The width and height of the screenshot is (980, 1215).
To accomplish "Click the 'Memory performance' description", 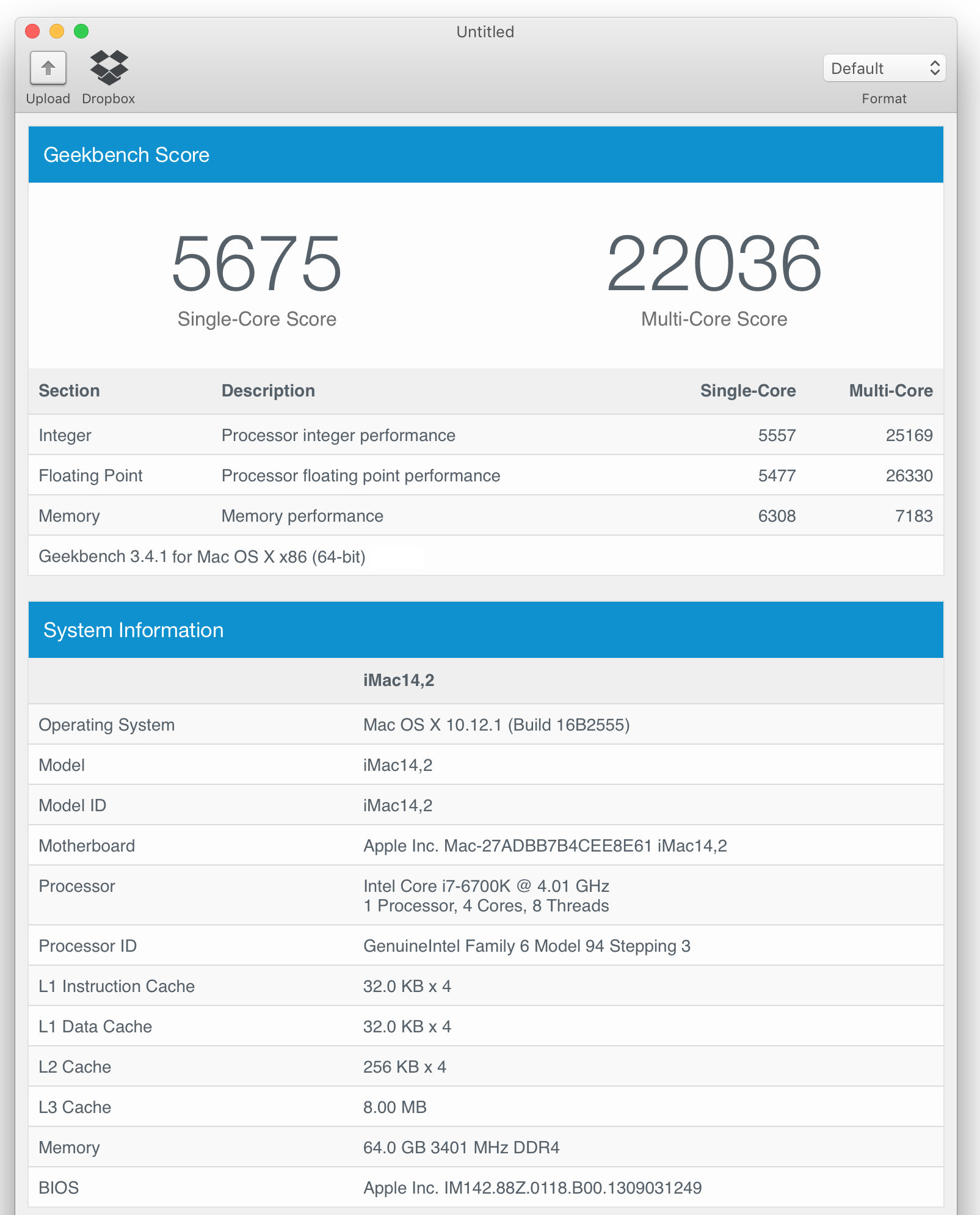I will click(x=302, y=516).
